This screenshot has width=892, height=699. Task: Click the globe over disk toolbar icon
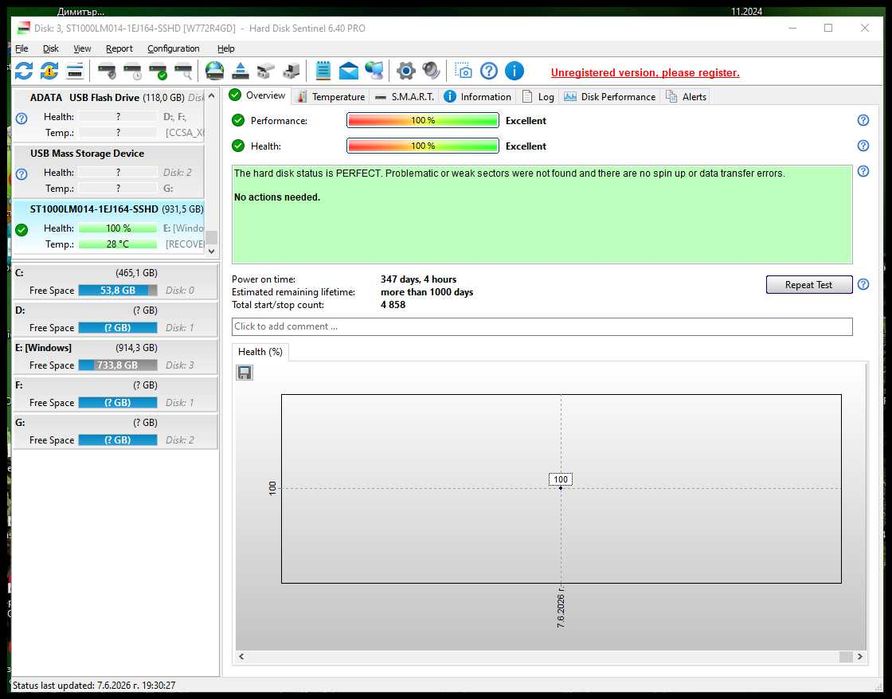coord(214,71)
